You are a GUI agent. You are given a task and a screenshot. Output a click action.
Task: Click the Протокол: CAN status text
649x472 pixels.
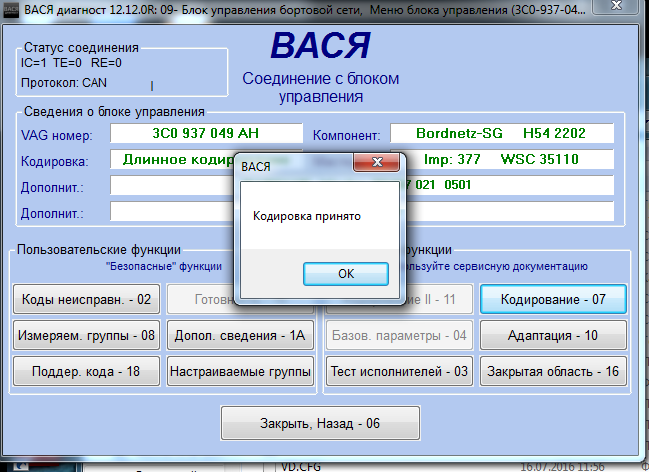pyautogui.click(x=64, y=83)
